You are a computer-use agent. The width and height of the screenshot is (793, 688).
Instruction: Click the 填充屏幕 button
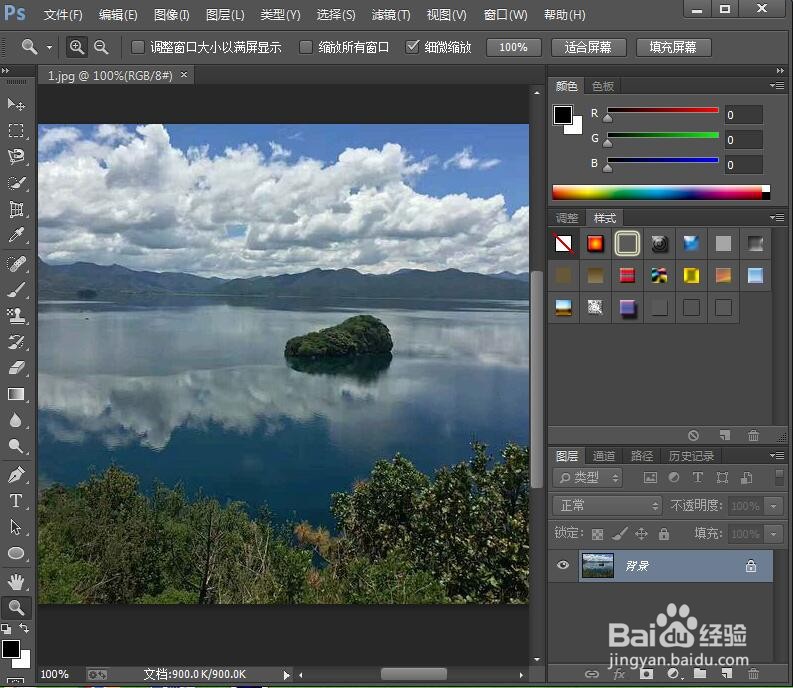[x=673, y=47]
